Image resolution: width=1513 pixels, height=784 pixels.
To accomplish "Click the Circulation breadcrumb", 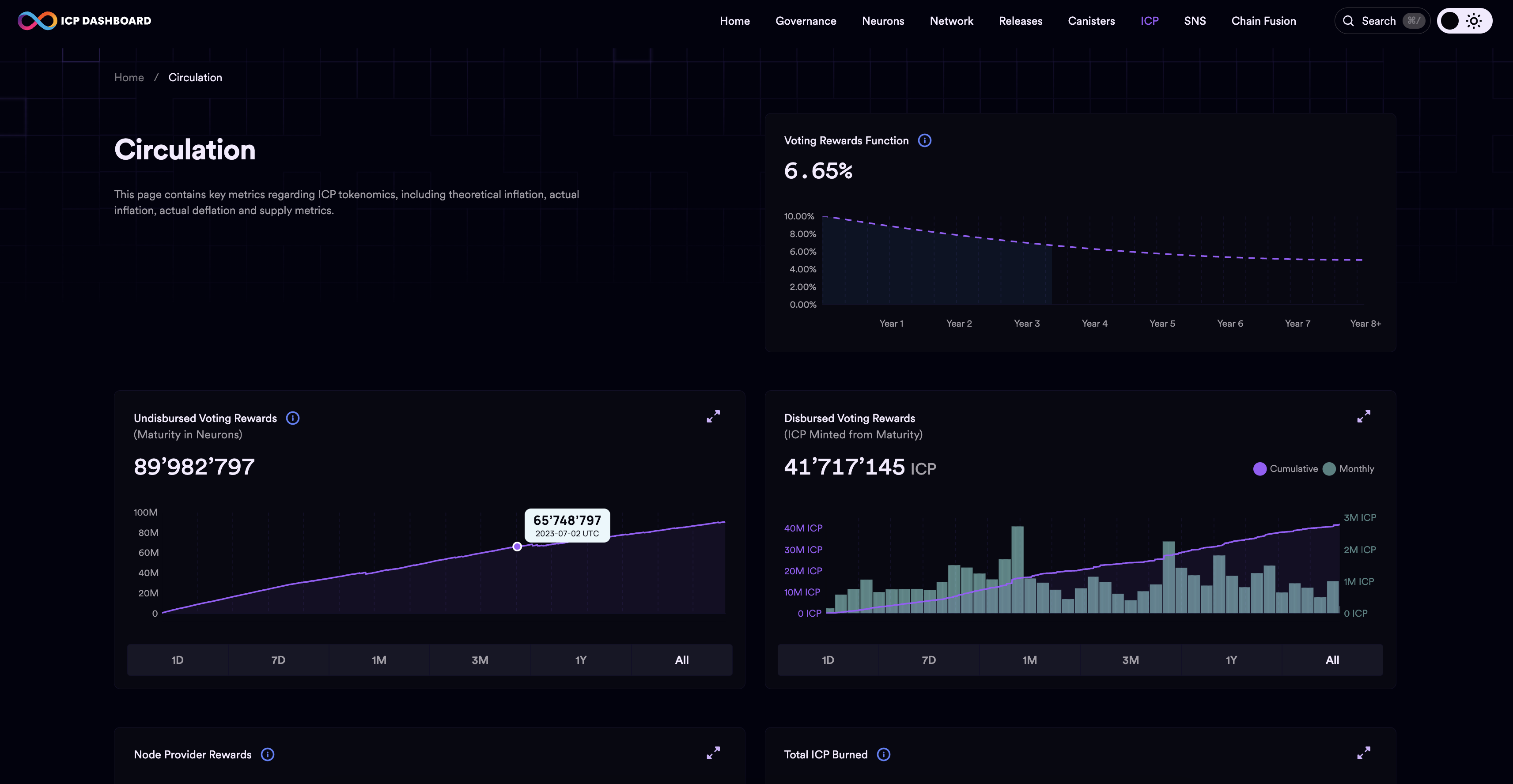I will pos(195,78).
